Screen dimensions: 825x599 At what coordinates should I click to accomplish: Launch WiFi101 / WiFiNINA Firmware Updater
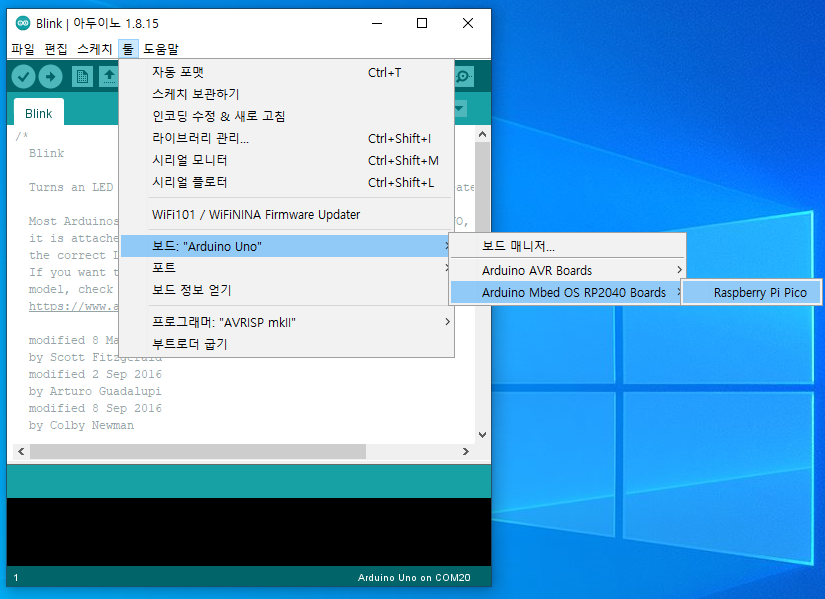287,215
